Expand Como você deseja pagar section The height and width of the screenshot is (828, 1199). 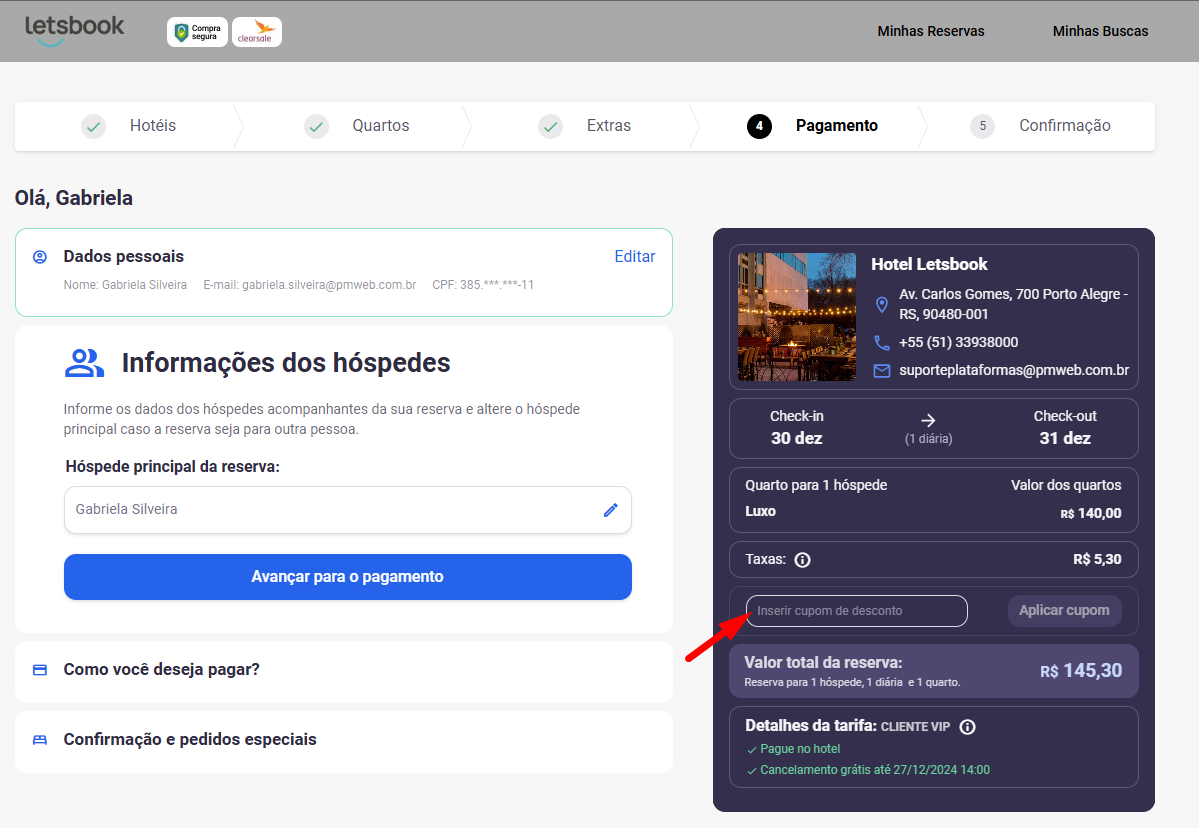coord(344,670)
